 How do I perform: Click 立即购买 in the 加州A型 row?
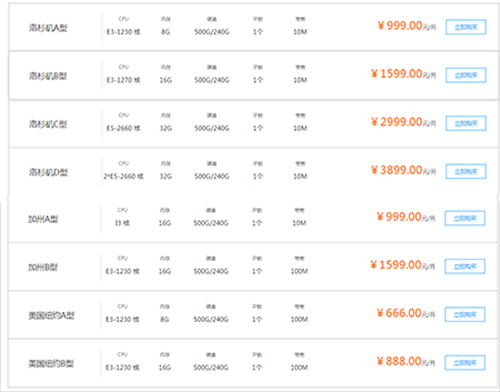[x=465, y=218]
